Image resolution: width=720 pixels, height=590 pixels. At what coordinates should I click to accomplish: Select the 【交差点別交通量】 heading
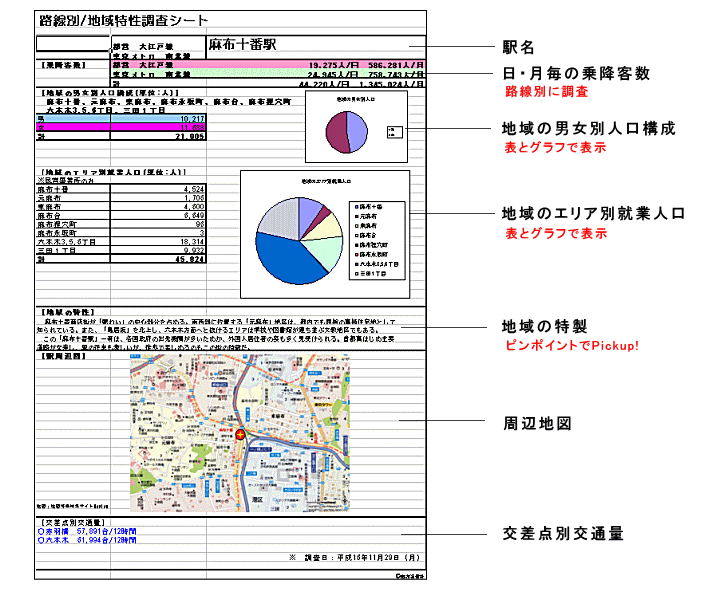[x=72, y=523]
